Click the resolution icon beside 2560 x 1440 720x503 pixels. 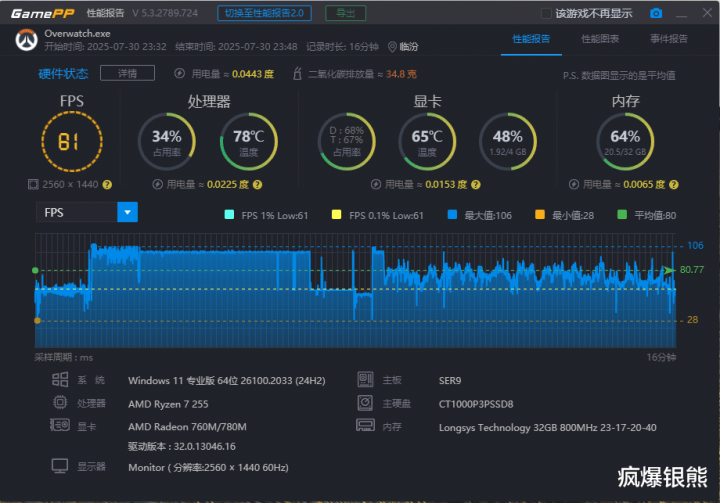33,185
